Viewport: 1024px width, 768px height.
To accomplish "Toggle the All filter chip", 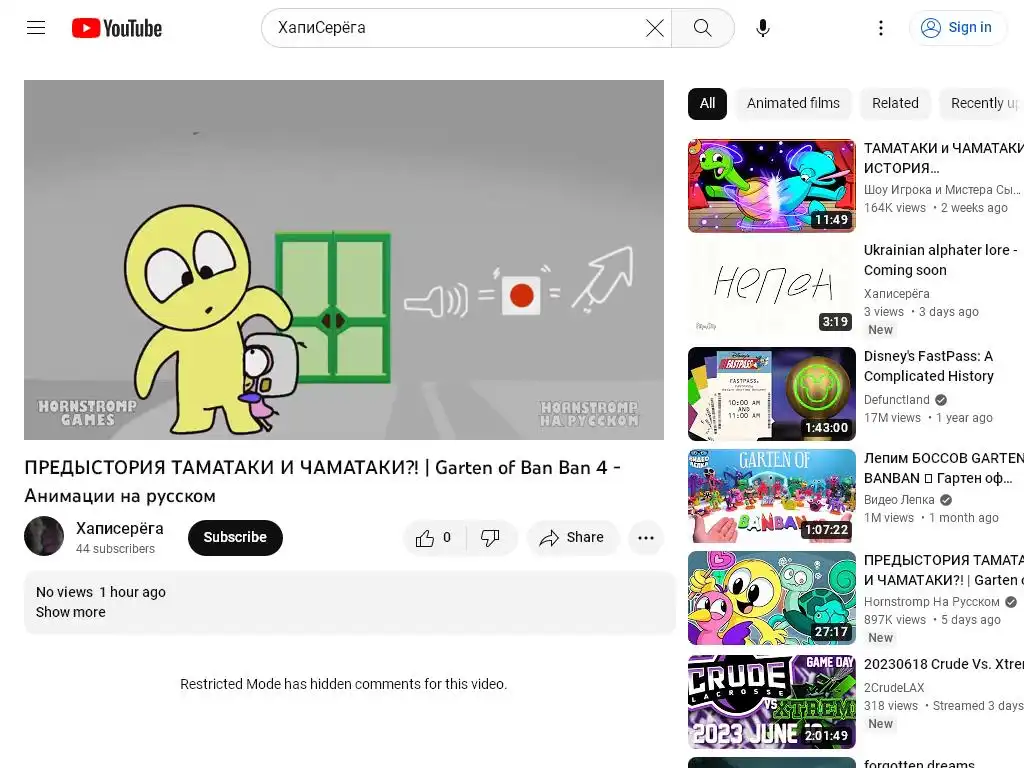I will pos(707,103).
